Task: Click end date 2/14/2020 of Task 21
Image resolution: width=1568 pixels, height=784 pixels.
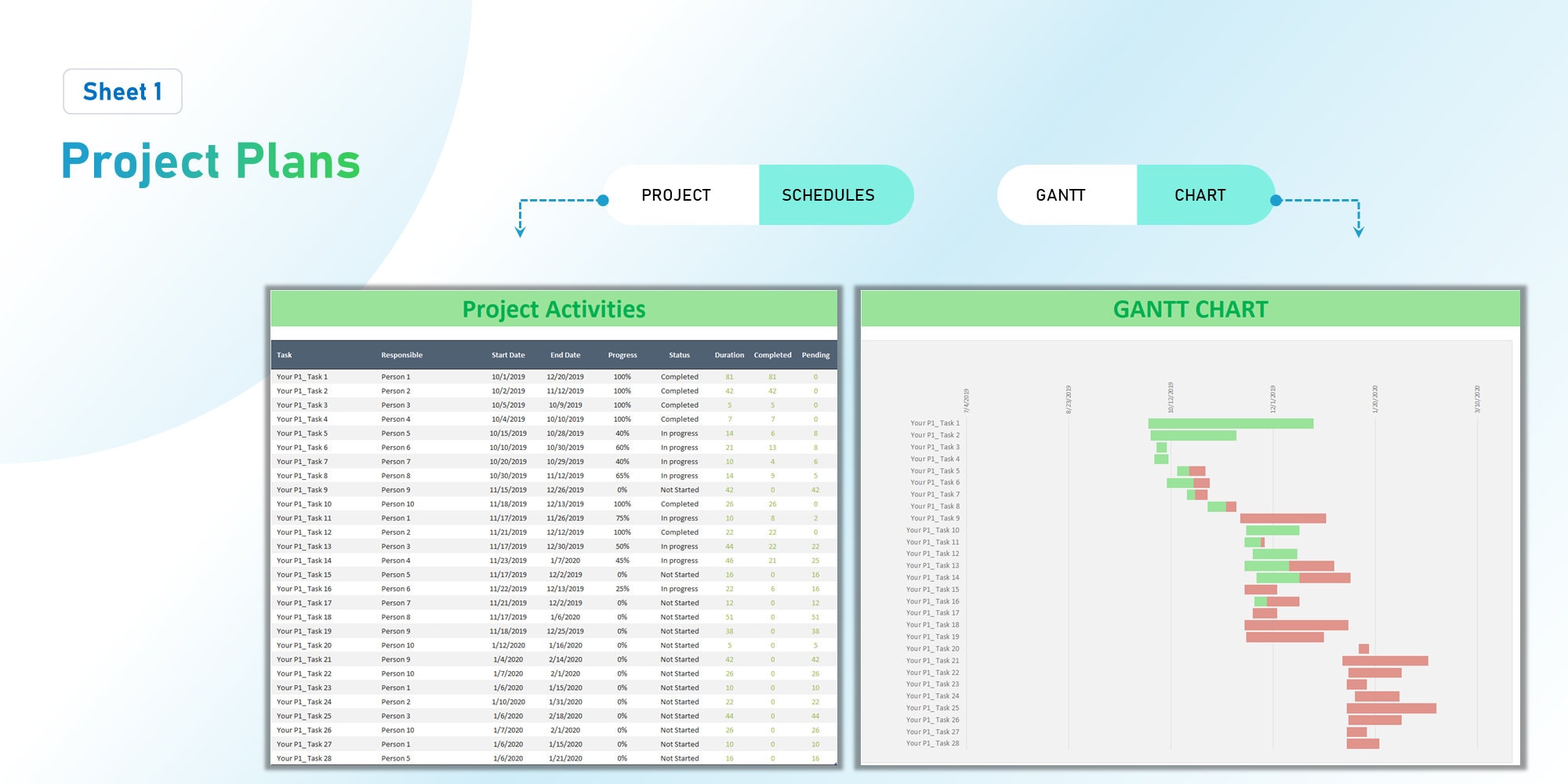Action: click(565, 659)
